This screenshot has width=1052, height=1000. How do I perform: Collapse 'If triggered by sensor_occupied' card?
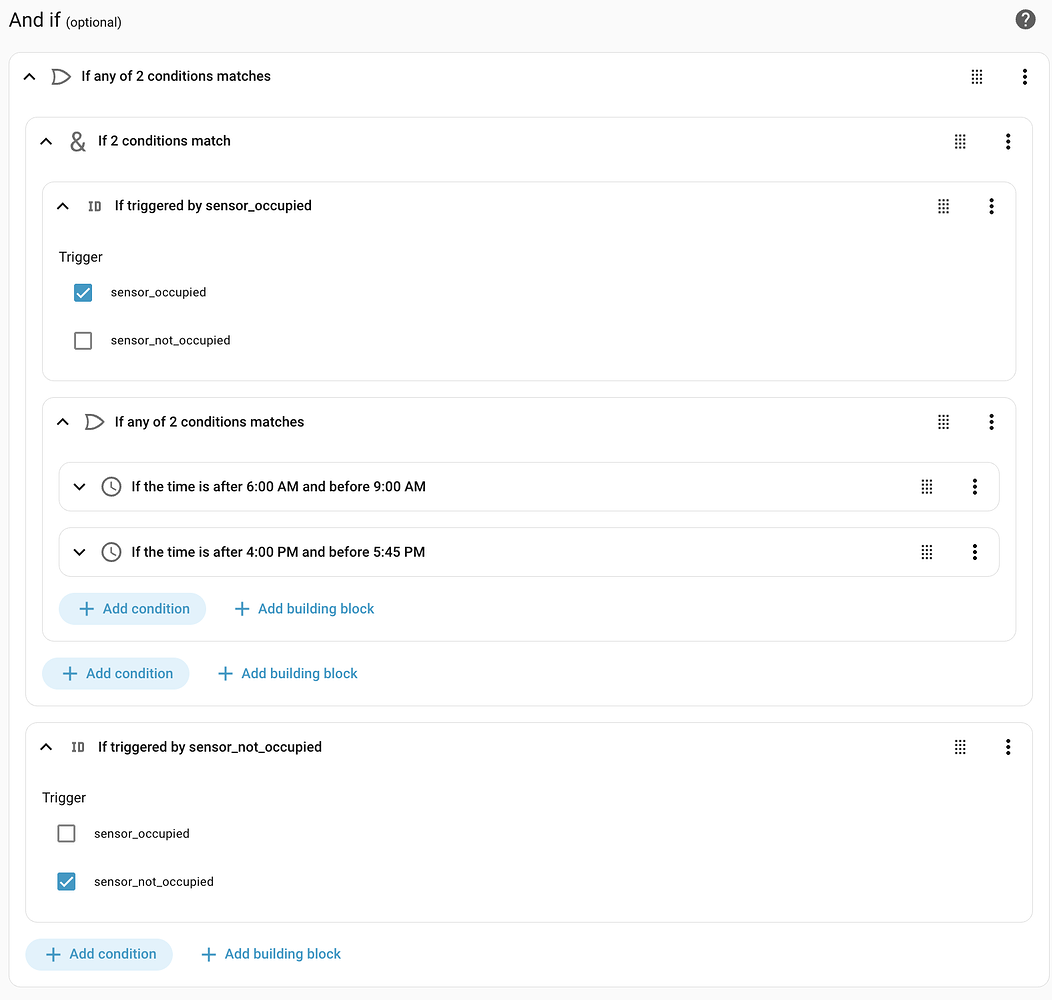coord(63,206)
